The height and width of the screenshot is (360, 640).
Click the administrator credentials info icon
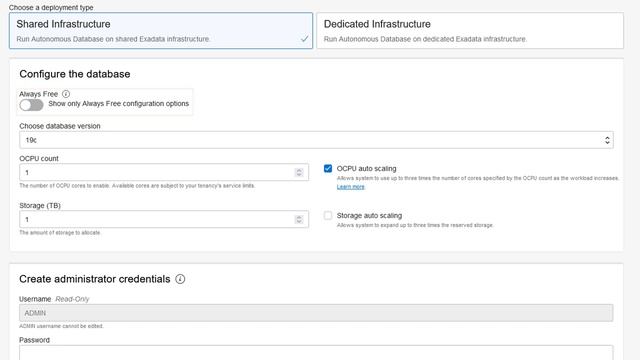pyautogui.click(x=180, y=279)
